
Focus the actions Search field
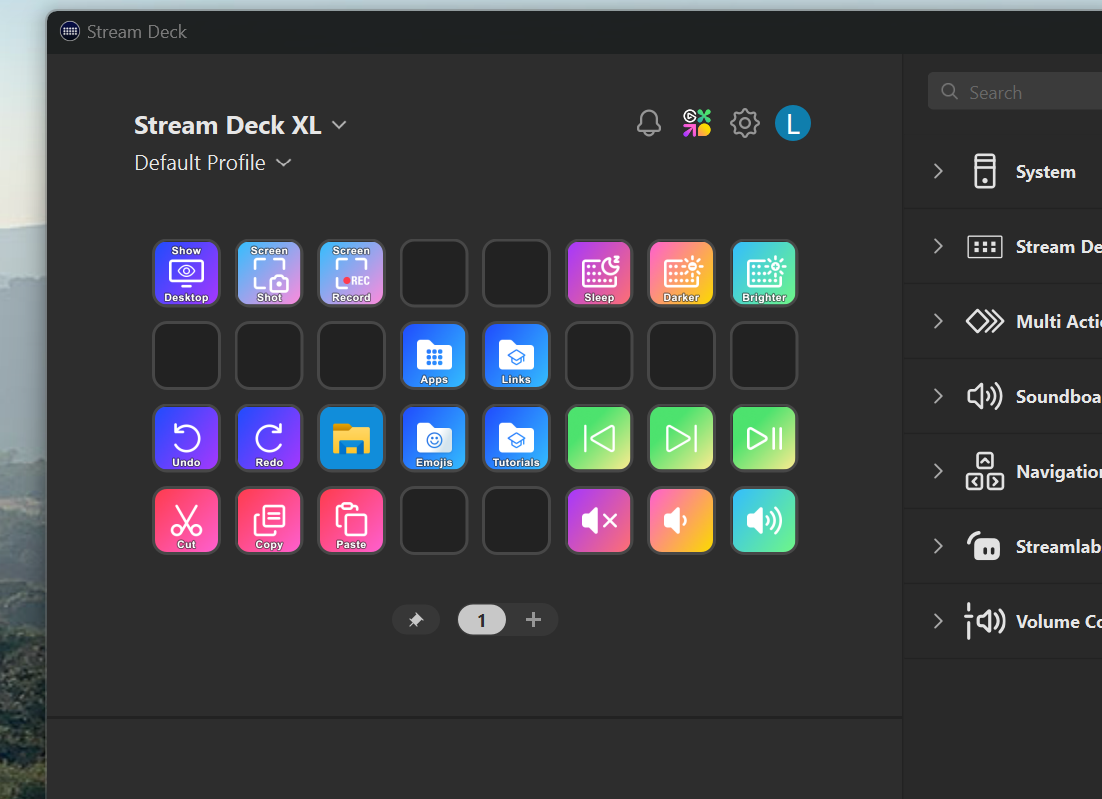click(x=1015, y=91)
